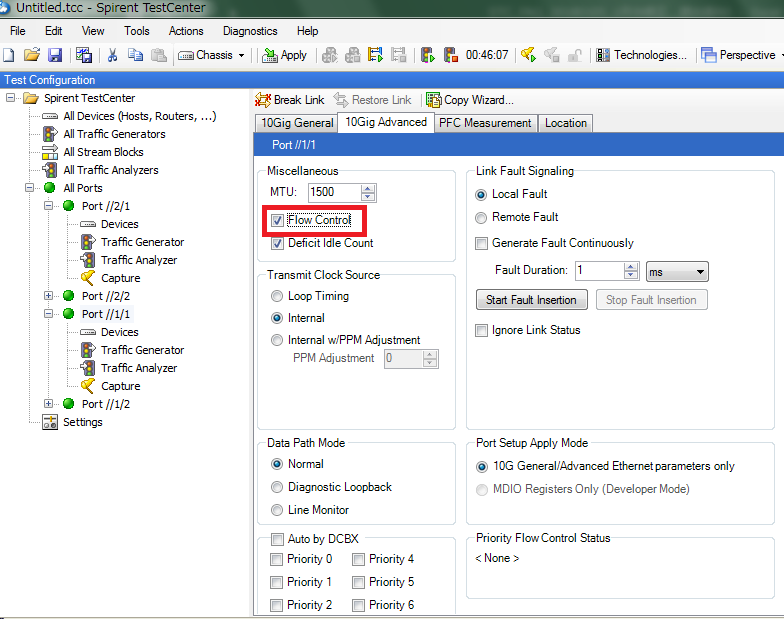The image size is (784, 619).
Task: Switch to the 10Gig General tab
Action: (x=296, y=123)
